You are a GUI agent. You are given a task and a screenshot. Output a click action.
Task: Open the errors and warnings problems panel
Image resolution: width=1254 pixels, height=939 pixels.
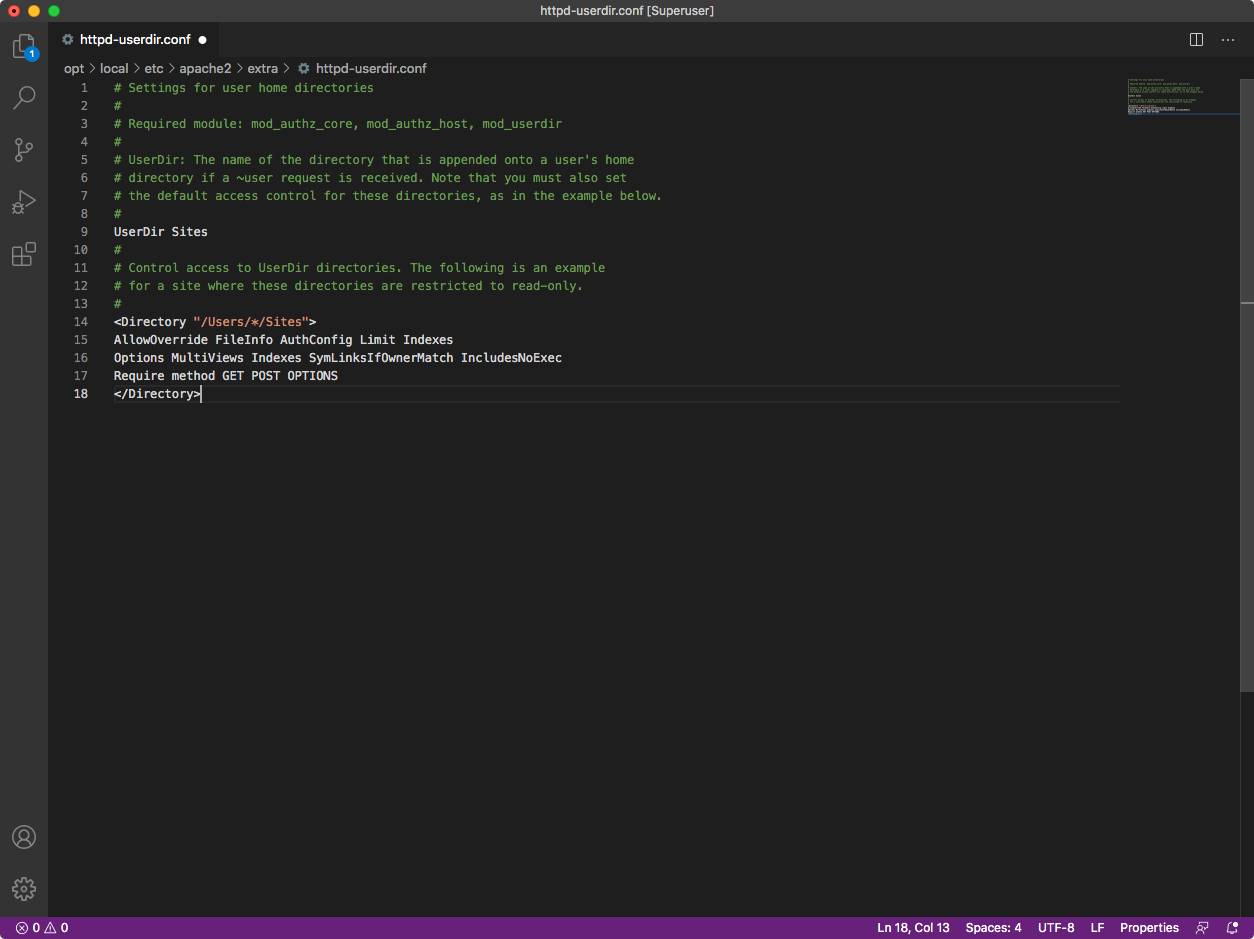[x=42, y=928]
